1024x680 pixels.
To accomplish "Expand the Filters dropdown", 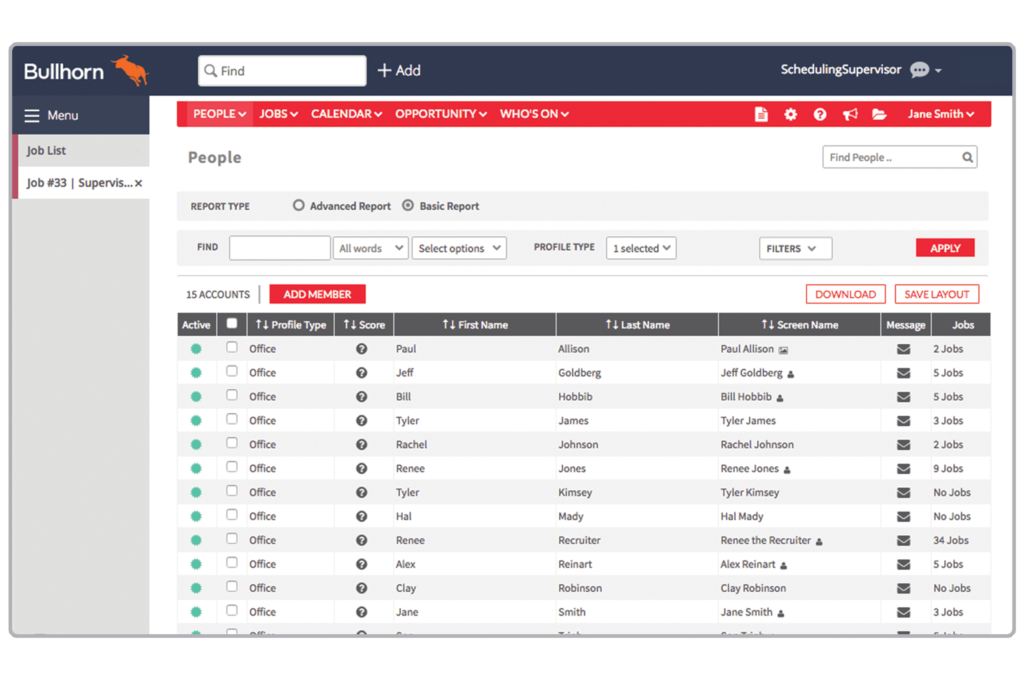I will [795, 248].
